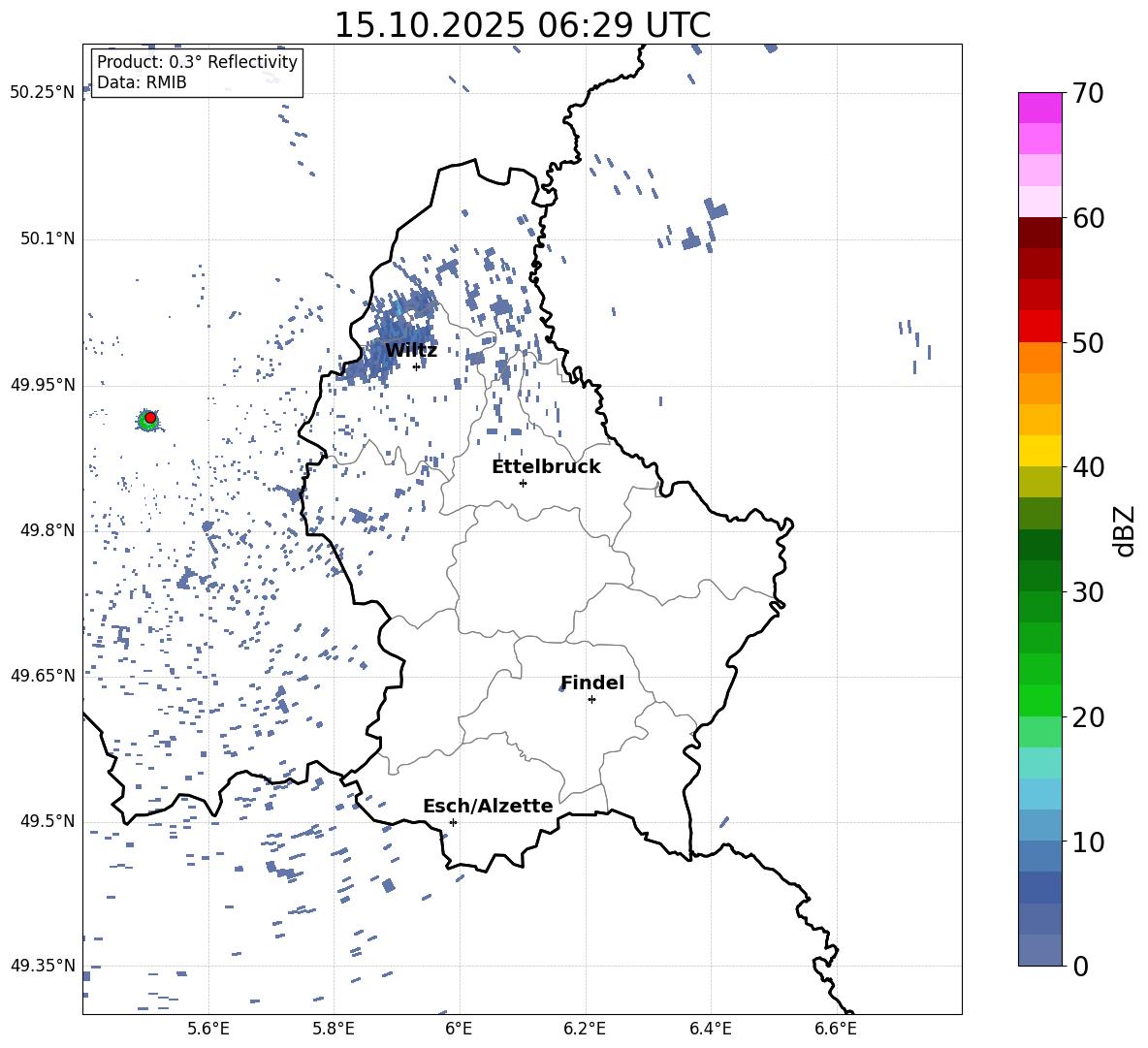Click the 49.65°N latitude label
The width and height of the screenshot is (1148, 1048).
[x=43, y=676]
